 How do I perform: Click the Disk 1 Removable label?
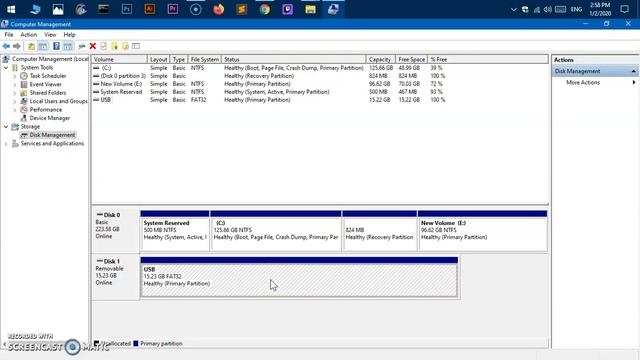pos(115,277)
